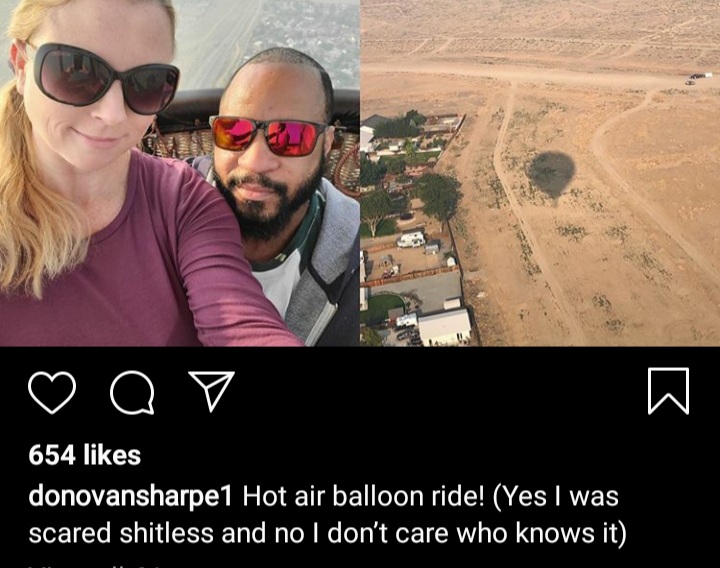The width and height of the screenshot is (720, 568).
Task: Click the man's gray hoodie
Action: (x=321, y=266)
